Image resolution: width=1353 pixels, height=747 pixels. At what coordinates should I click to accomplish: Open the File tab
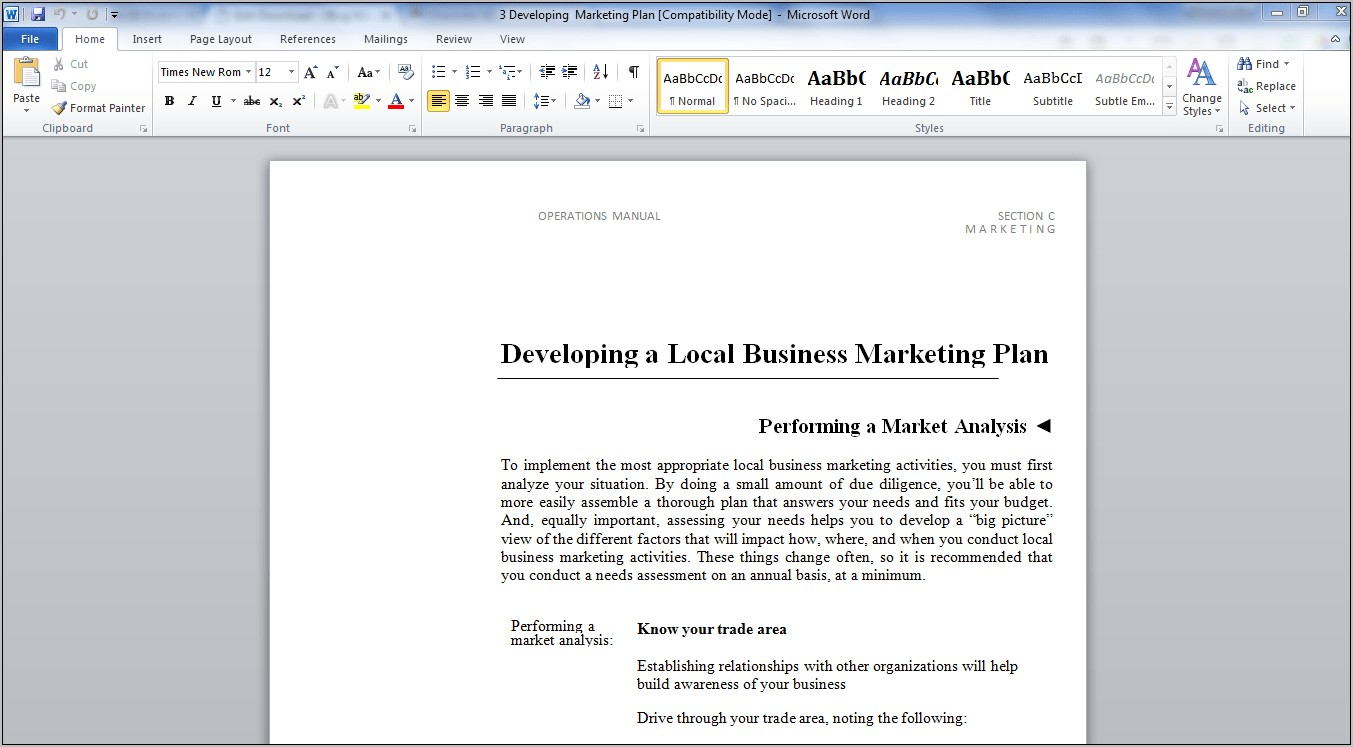click(x=30, y=39)
